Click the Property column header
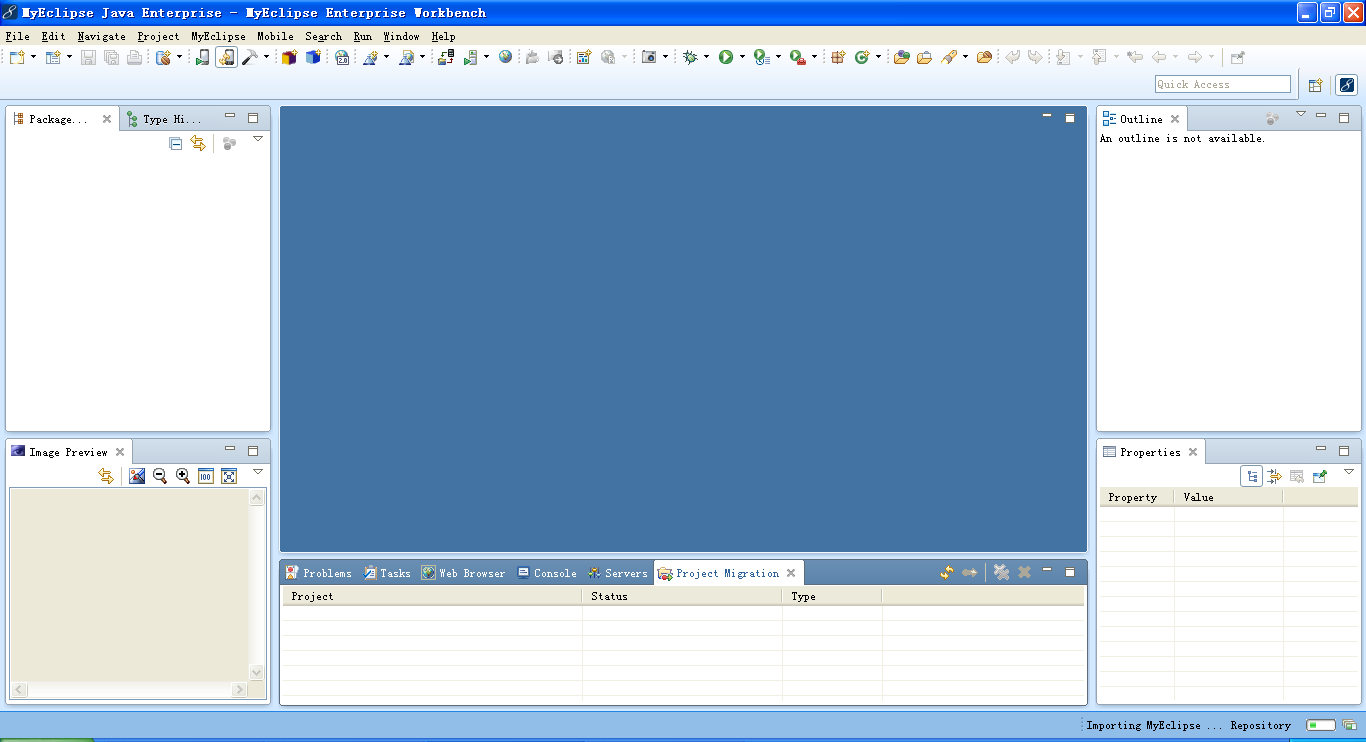The height and width of the screenshot is (742, 1366). 1137,497
